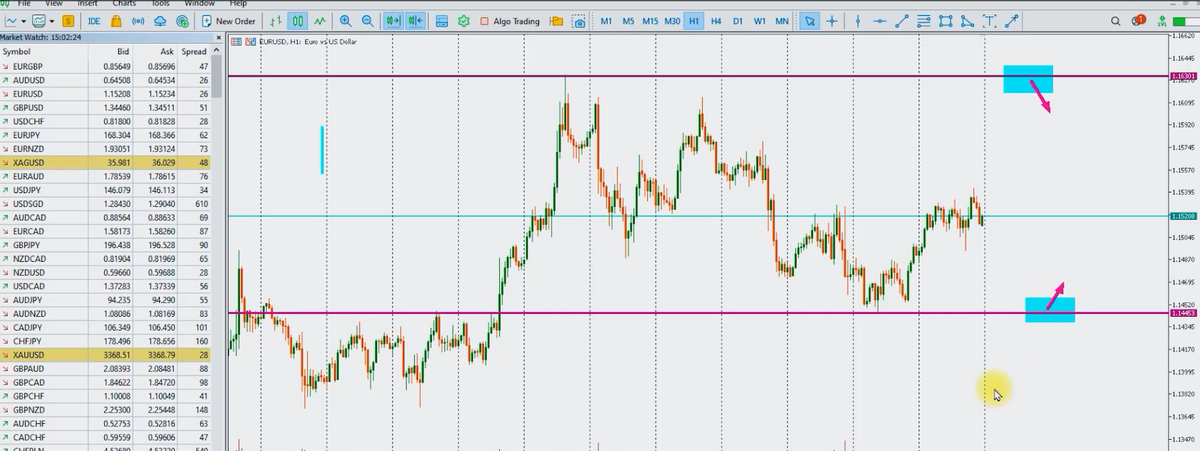Click the New Order button
The image size is (1200, 451).
tap(229, 21)
